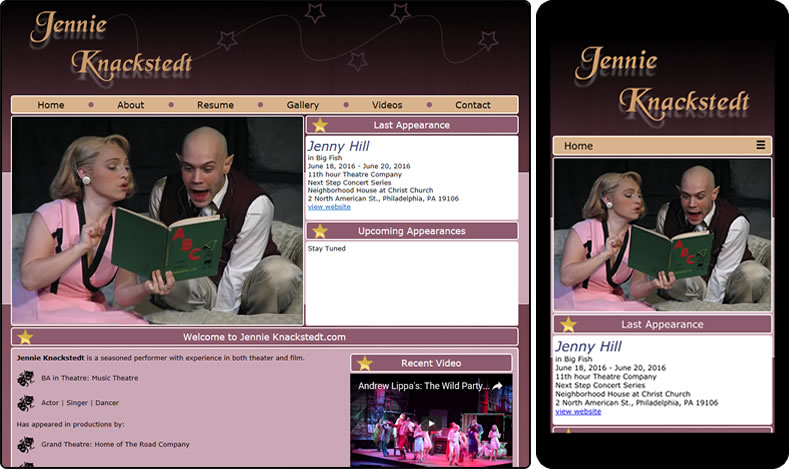
Task: Click the star icon in mobile Last Appearance header
Action: (x=568, y=324)
